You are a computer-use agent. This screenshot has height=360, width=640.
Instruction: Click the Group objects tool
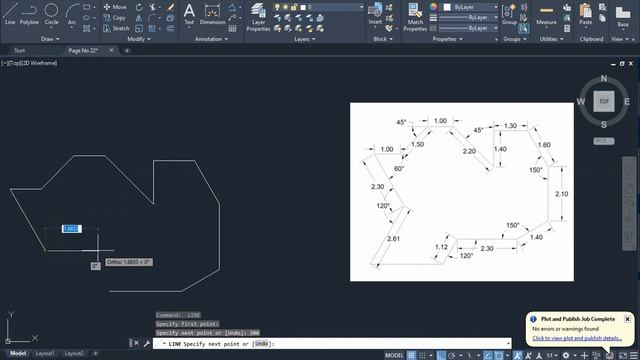point(509,13)
